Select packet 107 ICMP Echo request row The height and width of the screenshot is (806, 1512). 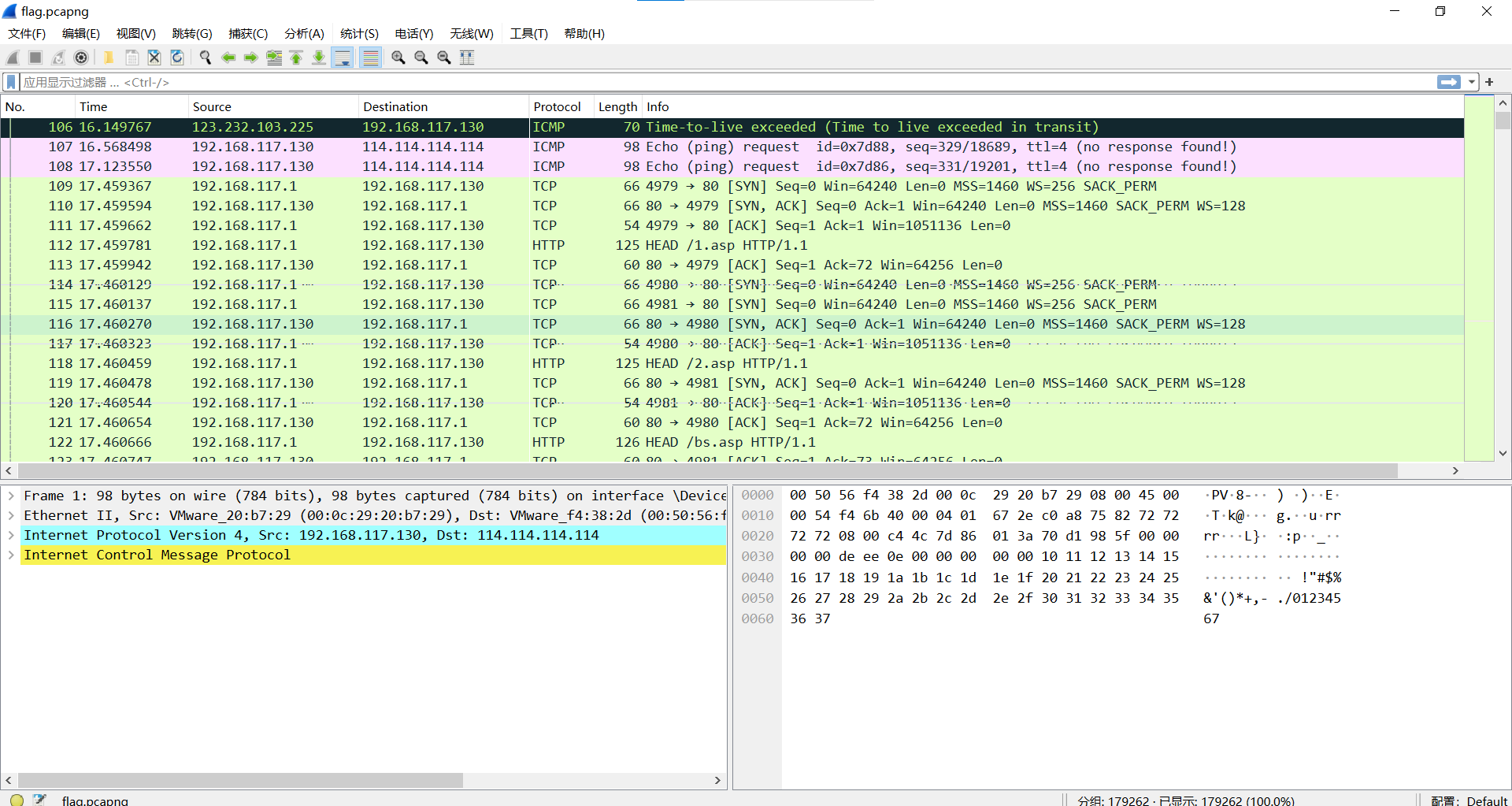[x=732, y=147]
